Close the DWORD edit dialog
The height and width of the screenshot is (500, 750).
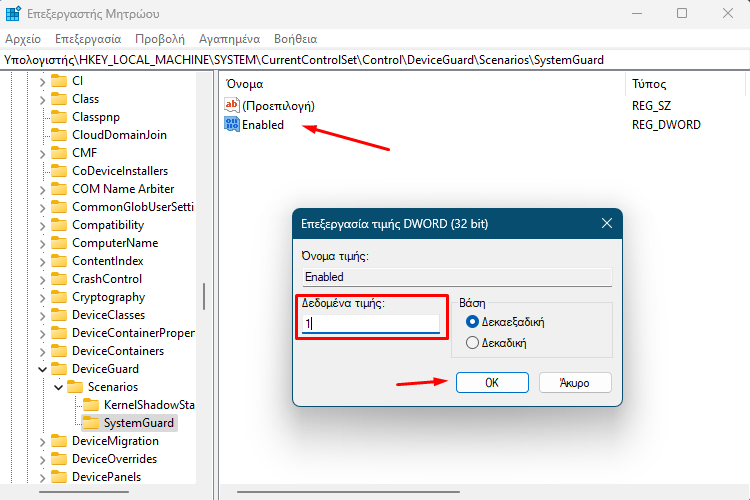click(607, 223)
